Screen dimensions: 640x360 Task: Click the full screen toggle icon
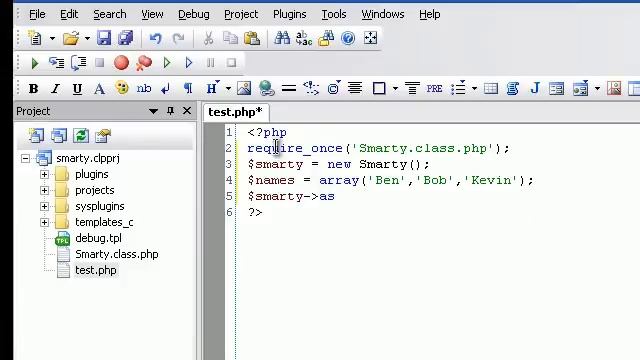[x=371, y=38]
